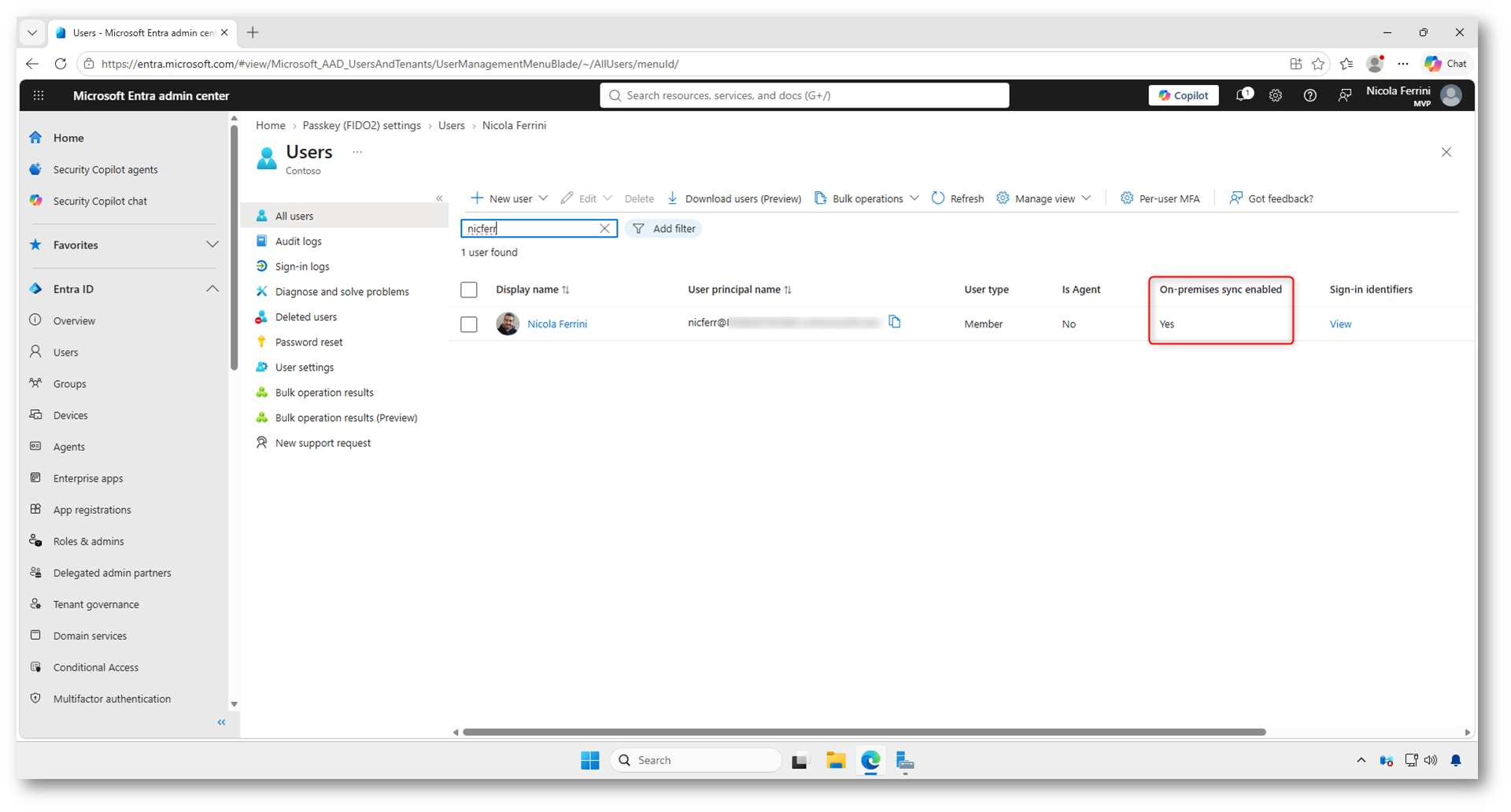Open the New user dropdown
The height and width of the screenshot is (812, 1511).
click(508, 198)
